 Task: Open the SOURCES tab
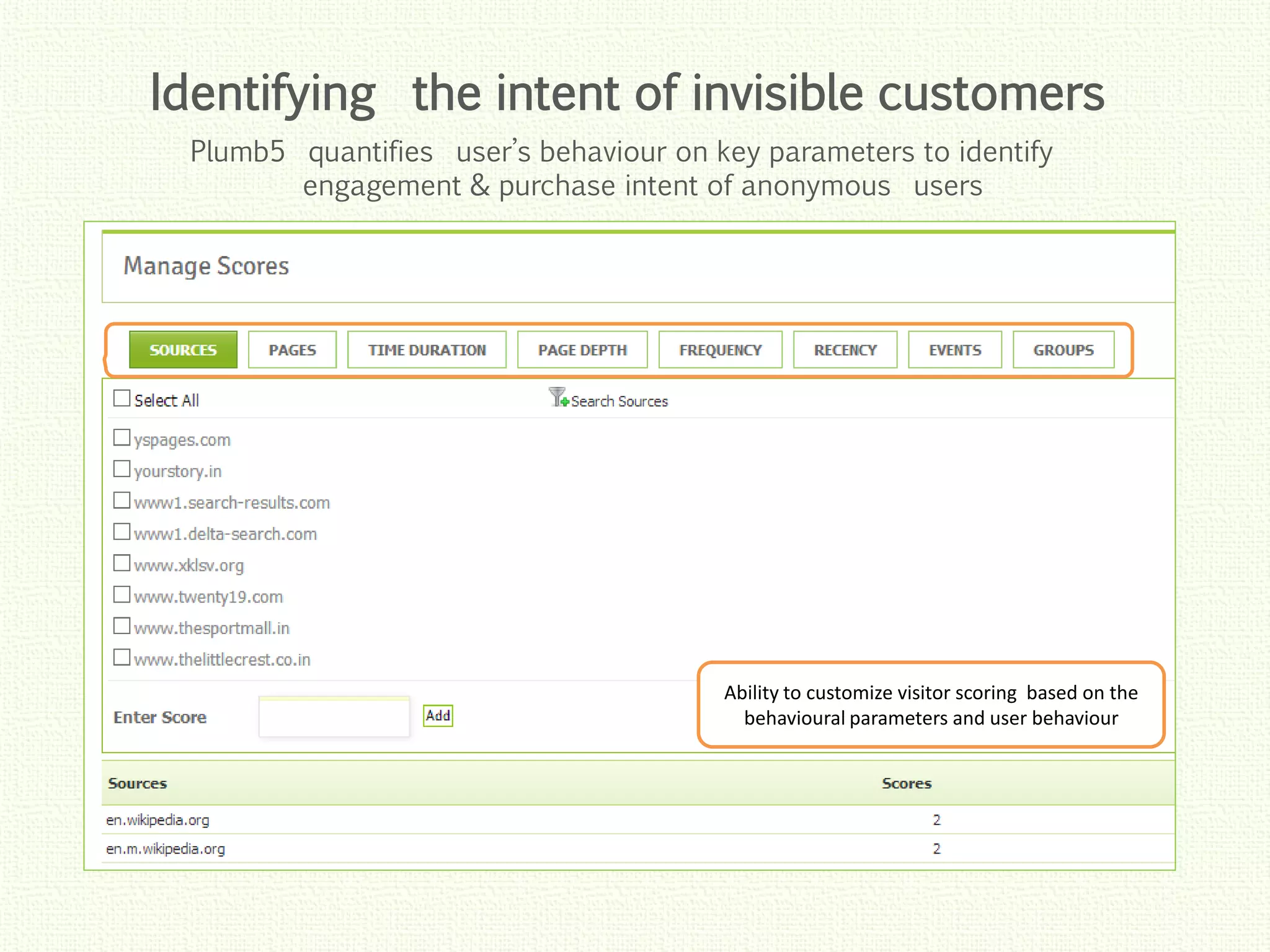click(x=183, y=350)
